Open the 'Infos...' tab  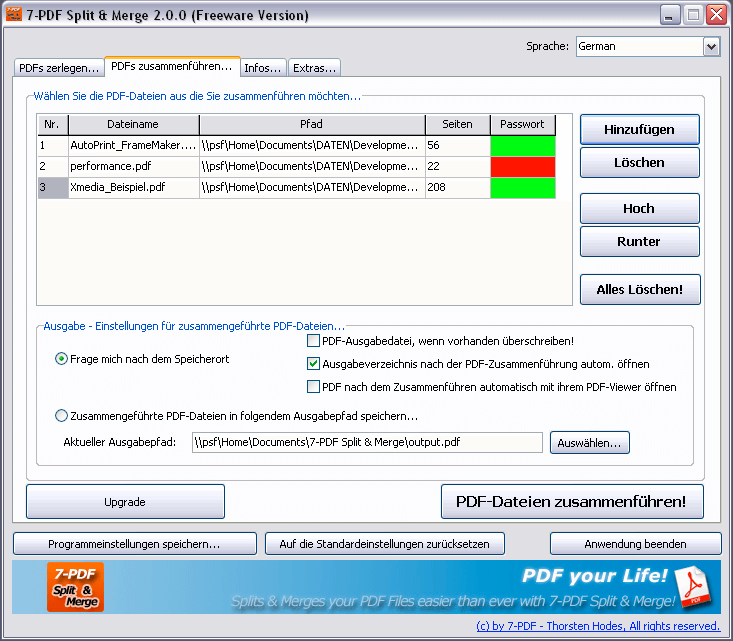264,68
